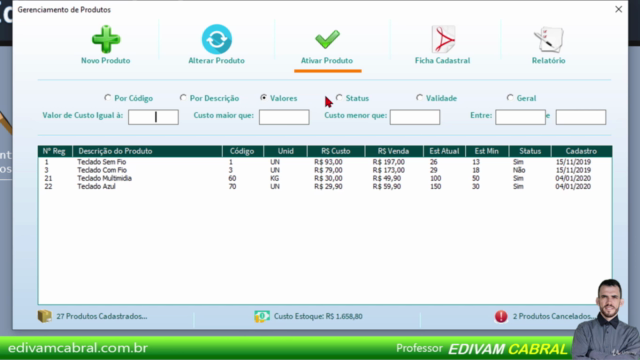Click the R$ Custo column header
Viewport: 640px width, 360px height.
click(x=336, y=151)
